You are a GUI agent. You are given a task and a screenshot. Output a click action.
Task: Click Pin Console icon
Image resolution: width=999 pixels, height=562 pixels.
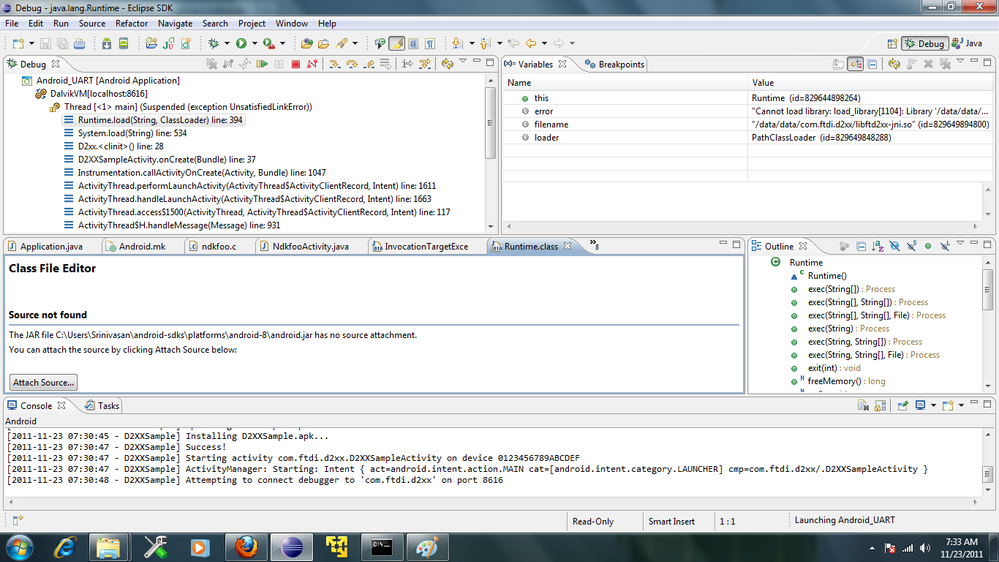tap(903, 405)
